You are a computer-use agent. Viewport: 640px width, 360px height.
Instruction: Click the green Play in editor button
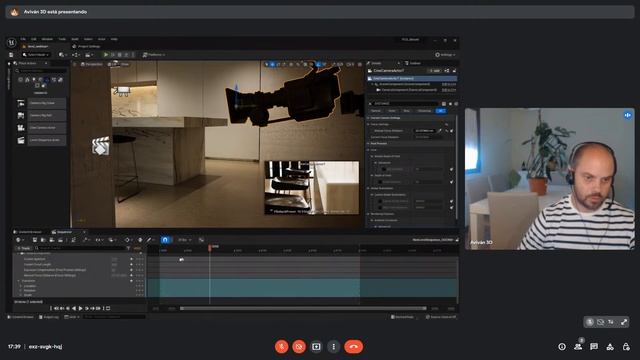point(106,55)
